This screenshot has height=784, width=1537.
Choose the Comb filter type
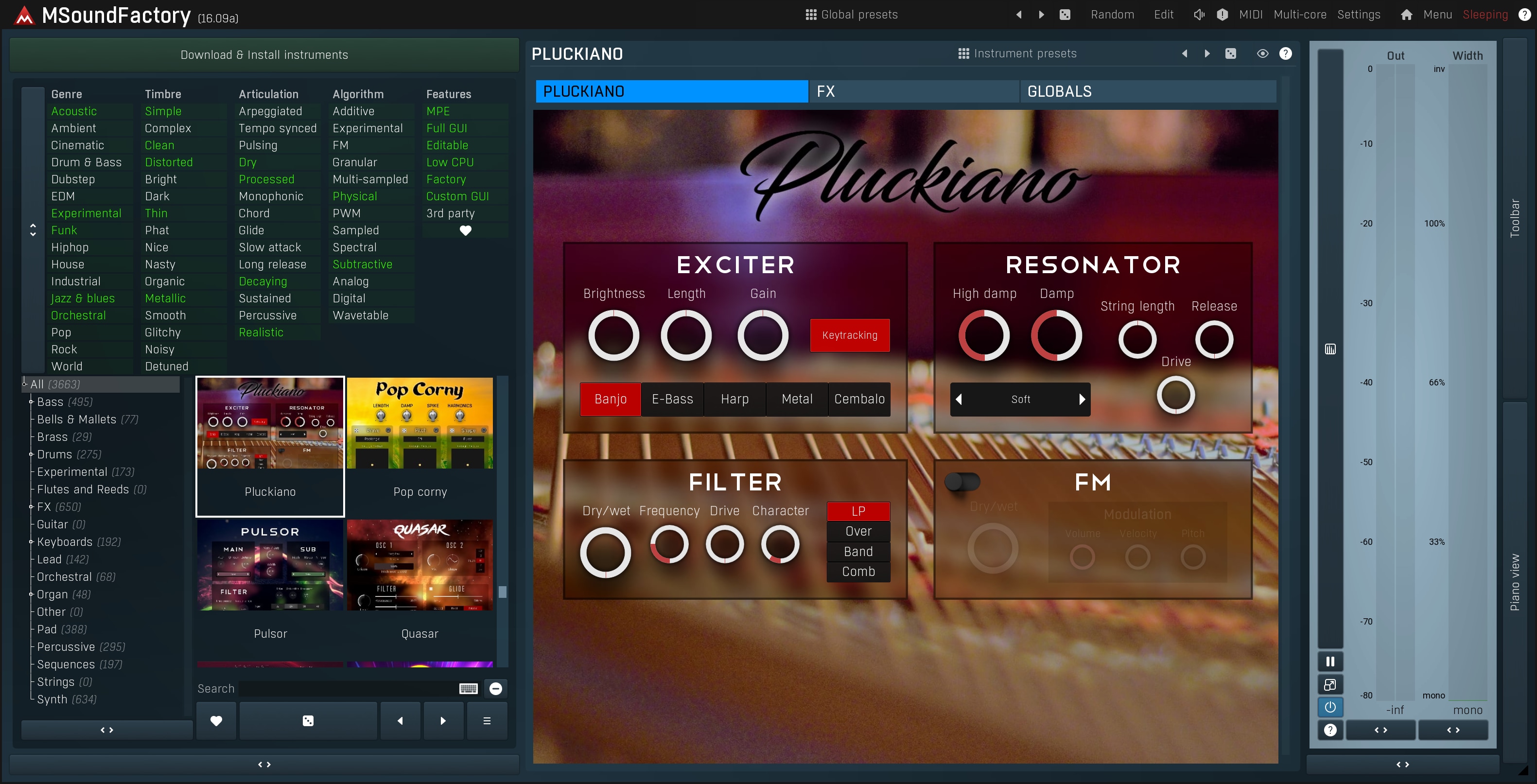pyautogui.click(x=858, y=572)
